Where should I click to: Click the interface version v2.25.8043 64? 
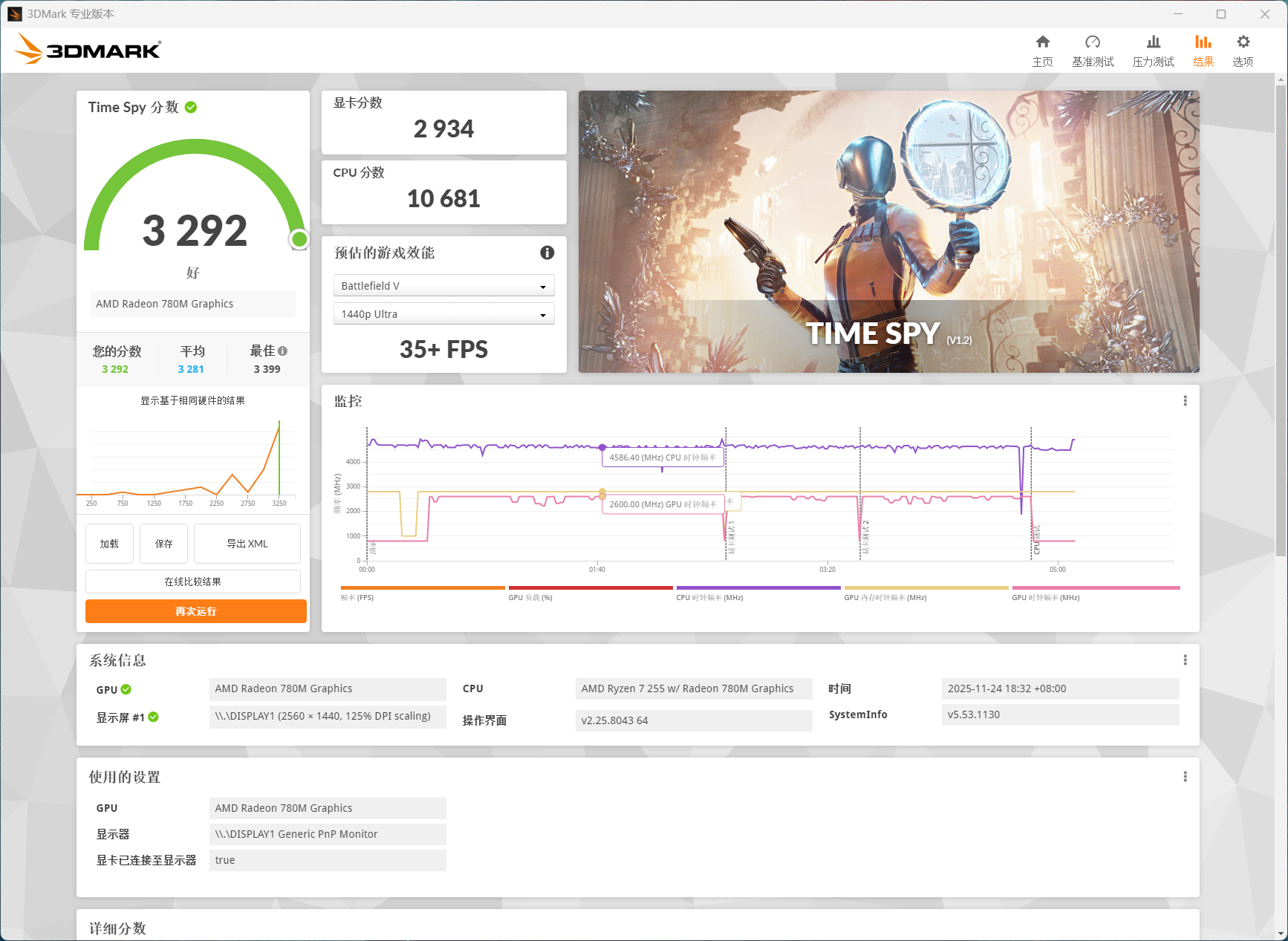694,720
